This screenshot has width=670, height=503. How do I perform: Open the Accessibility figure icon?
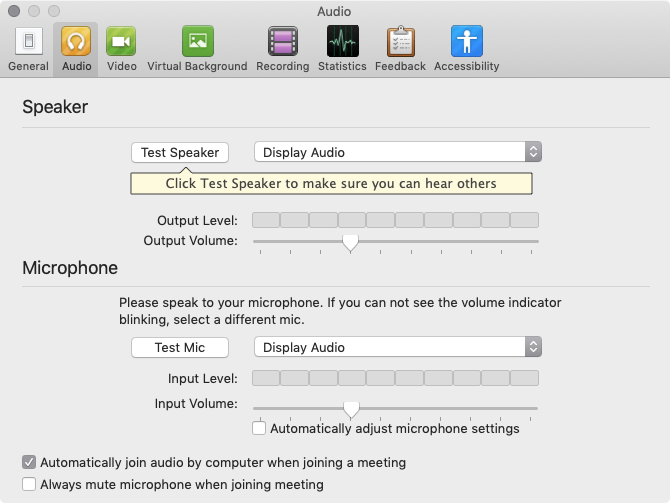click(x=467, y=41)
